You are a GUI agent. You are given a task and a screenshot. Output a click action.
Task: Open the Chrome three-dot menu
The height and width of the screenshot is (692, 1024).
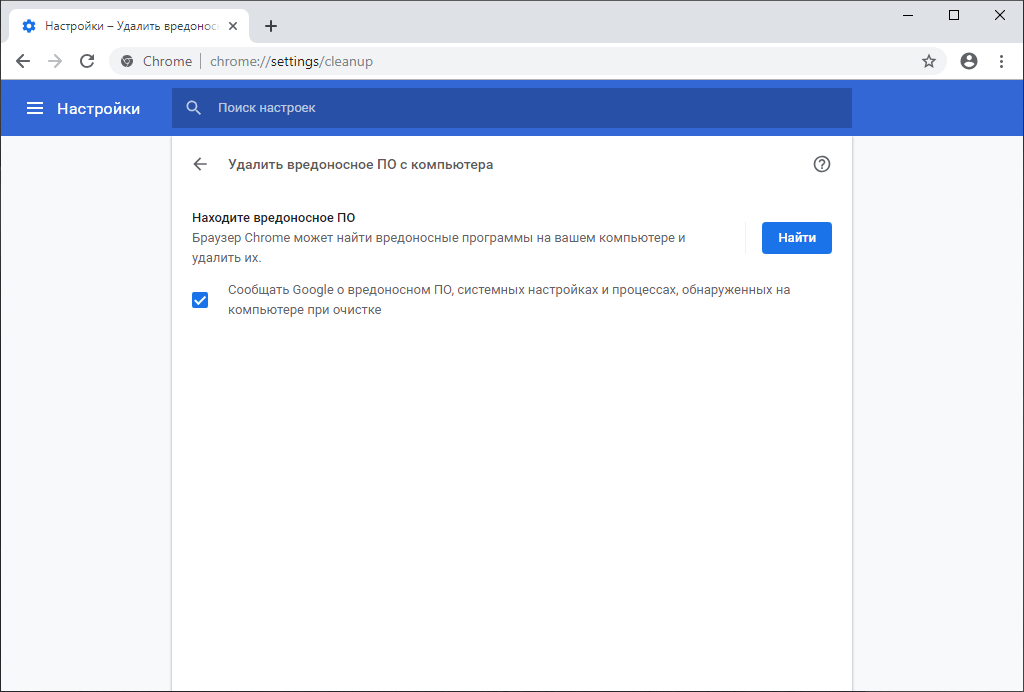(x=1001, y=61)
